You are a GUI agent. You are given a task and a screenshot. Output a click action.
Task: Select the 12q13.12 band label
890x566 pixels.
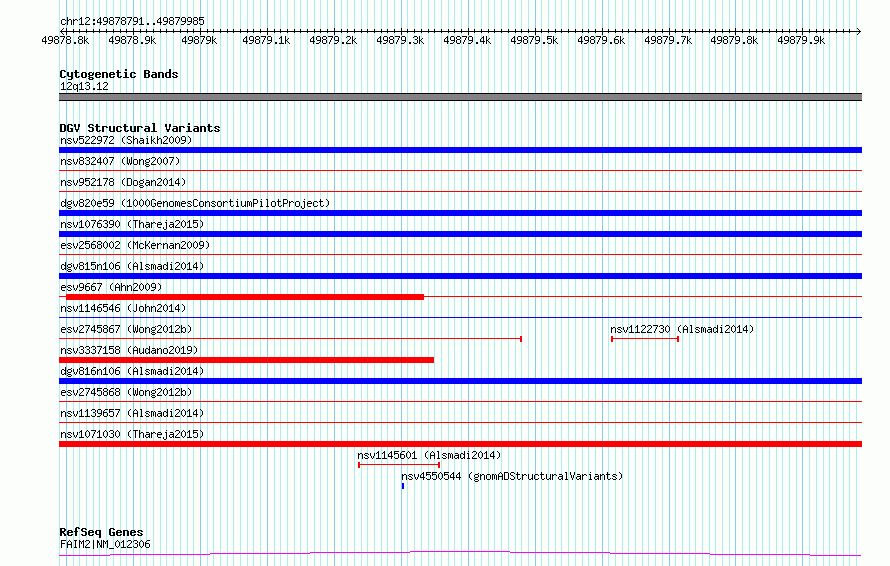coord(84,86)
